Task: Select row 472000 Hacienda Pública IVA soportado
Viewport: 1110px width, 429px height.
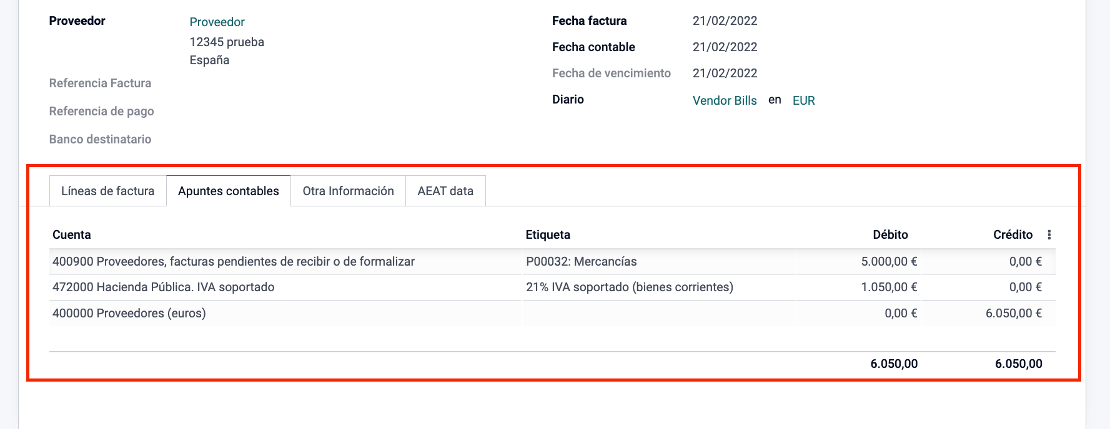Action: click(552, 287)
